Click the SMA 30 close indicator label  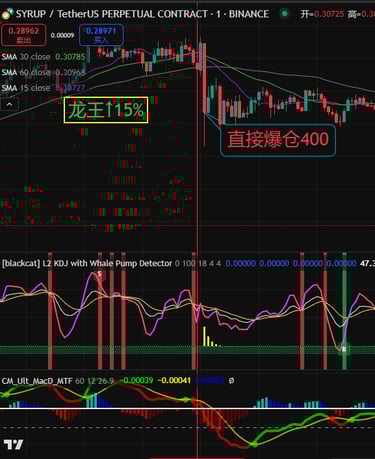[x=26, y=57]
